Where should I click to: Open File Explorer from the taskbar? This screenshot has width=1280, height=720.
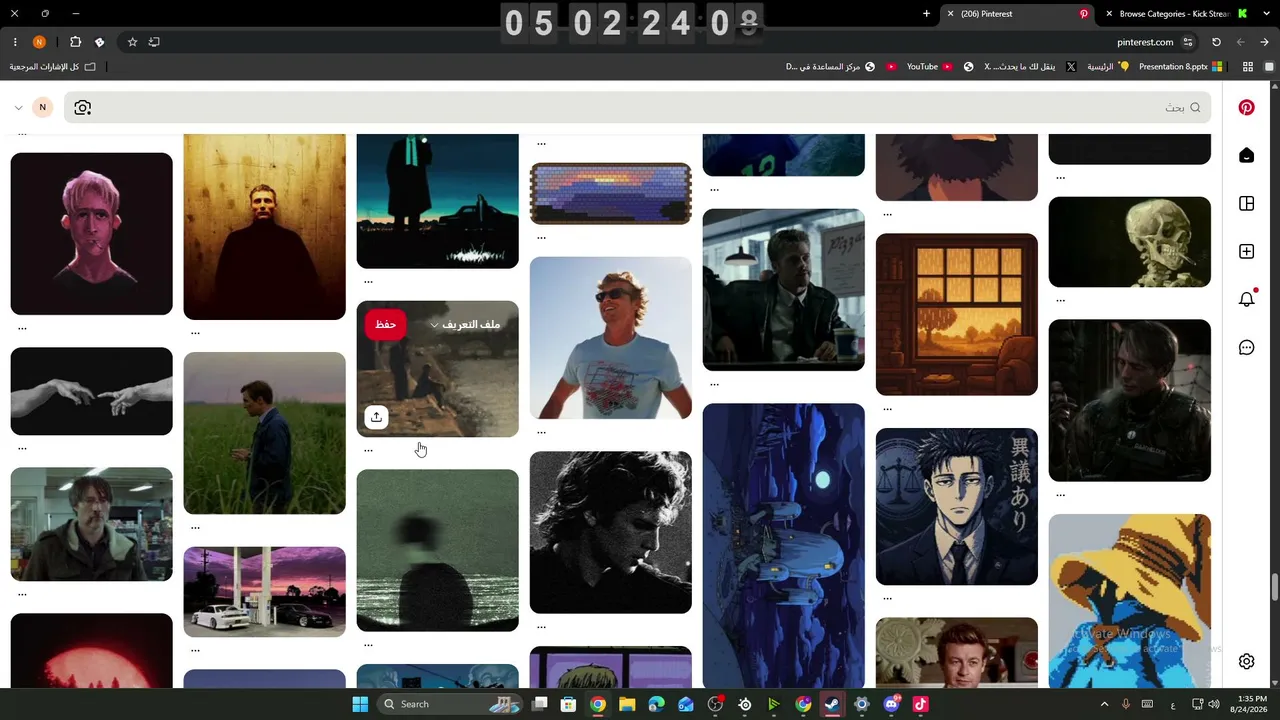[x=627, y=704]
